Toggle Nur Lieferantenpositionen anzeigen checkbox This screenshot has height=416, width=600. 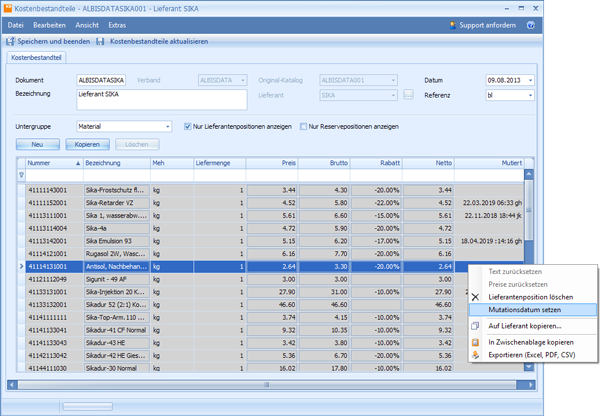[x=188, y=126]
